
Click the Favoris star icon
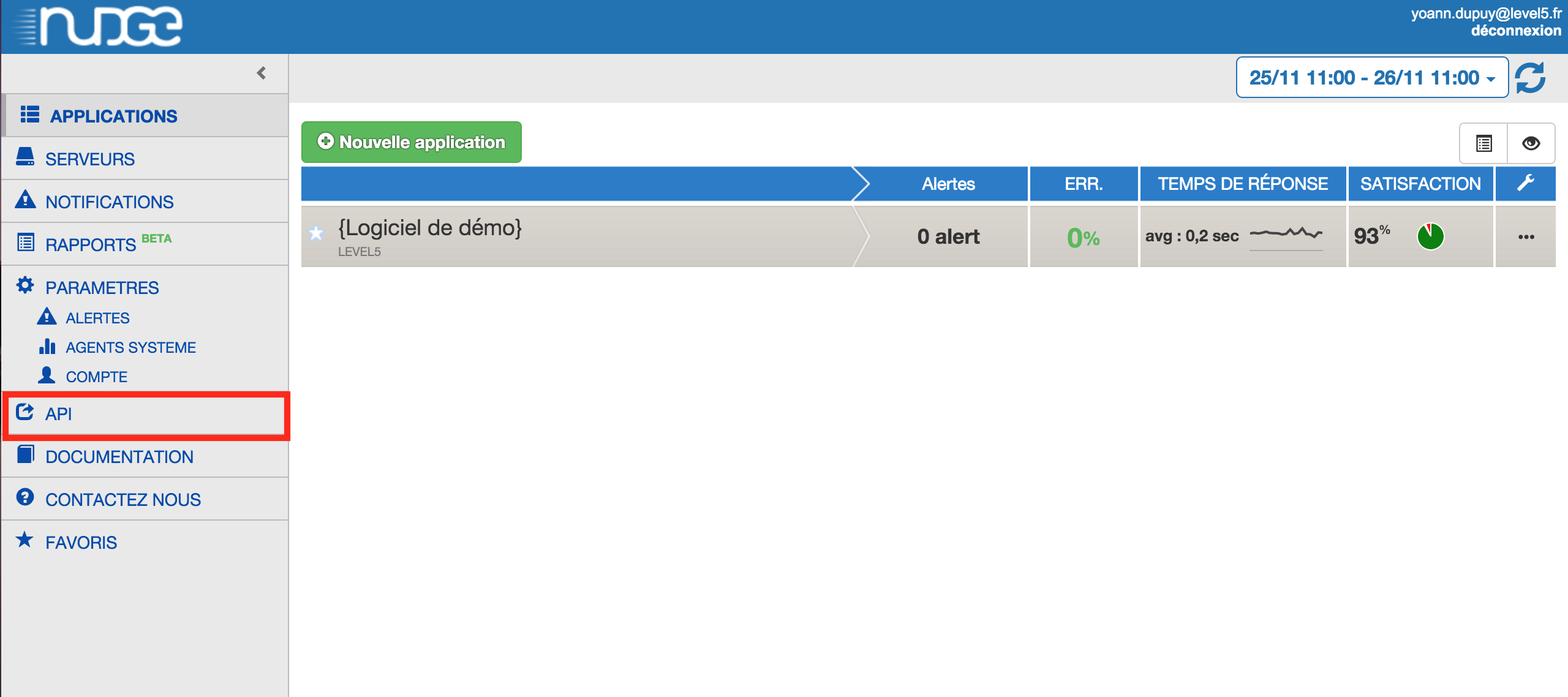point(25,540)
